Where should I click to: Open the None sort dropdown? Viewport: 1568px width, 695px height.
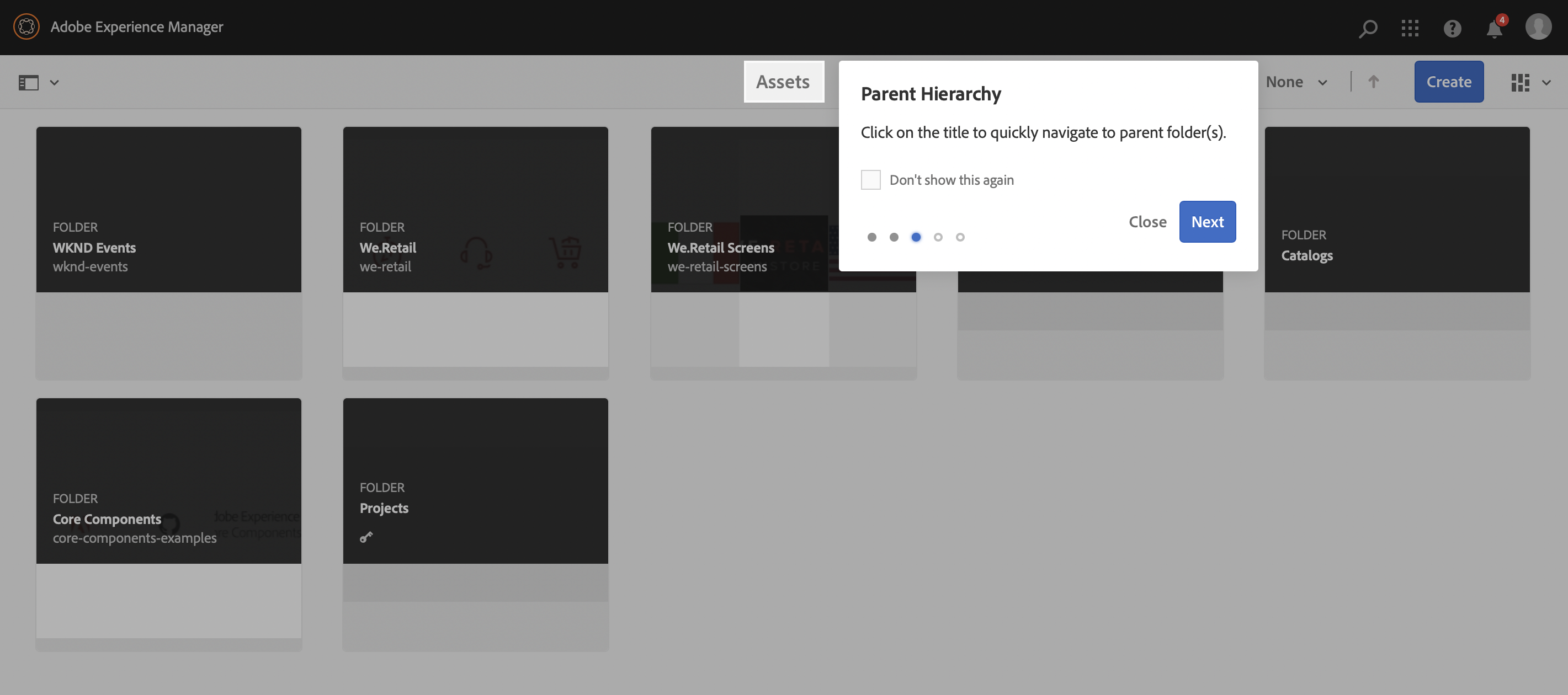[x=1296, y=82]
